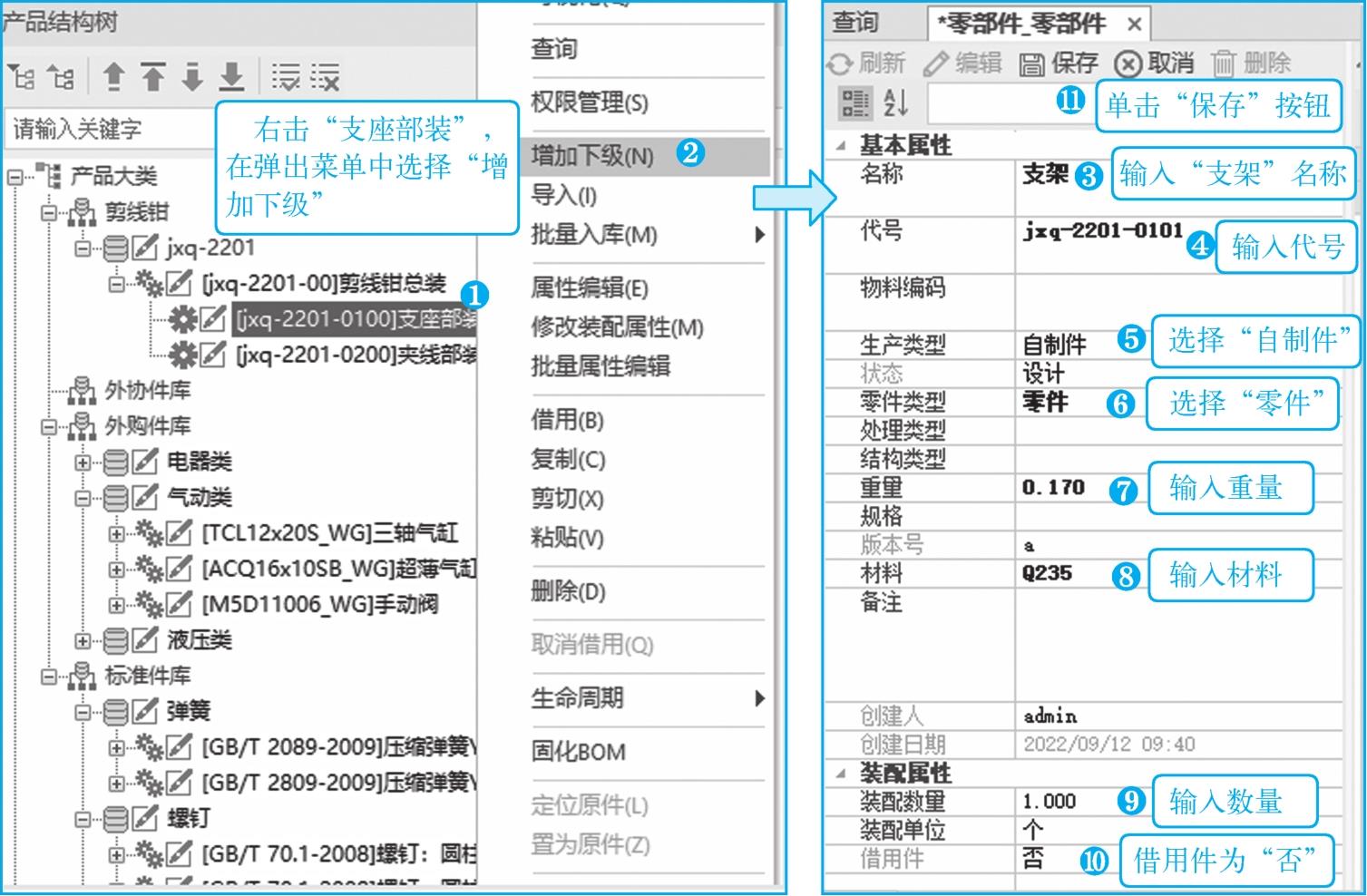This screenshot has height=896, width=1367.
Task: Collapse the 剪线钳总装 assembly node
Action: coord(116,284)
